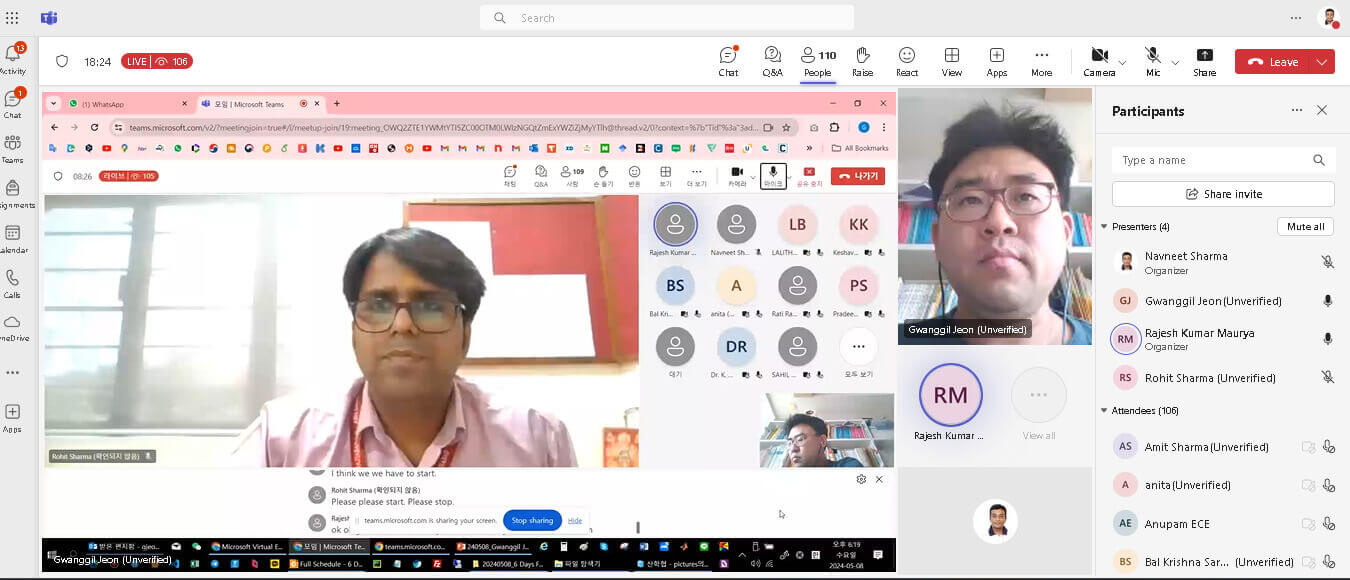
Task: Open the More options menu in toolbar
Action: [1041, 60]
